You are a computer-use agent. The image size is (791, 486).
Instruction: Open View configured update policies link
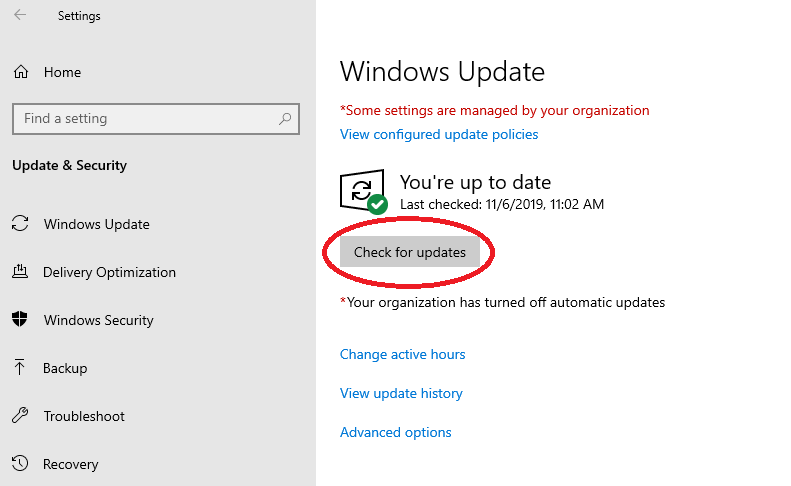(x=439, y=134)
